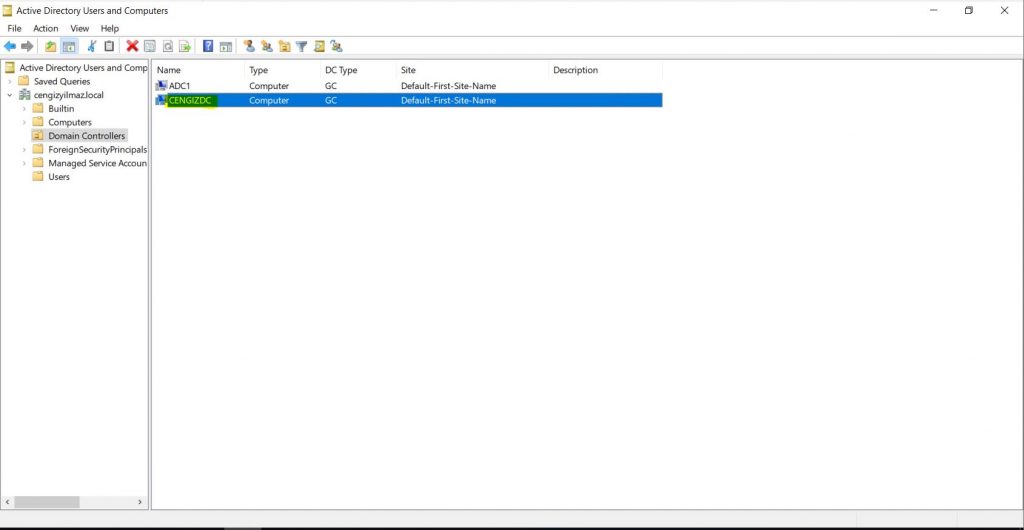Click the blue Help question mark icon
The height and width of the screenshot is (530, 1024).
coord(208,46)
